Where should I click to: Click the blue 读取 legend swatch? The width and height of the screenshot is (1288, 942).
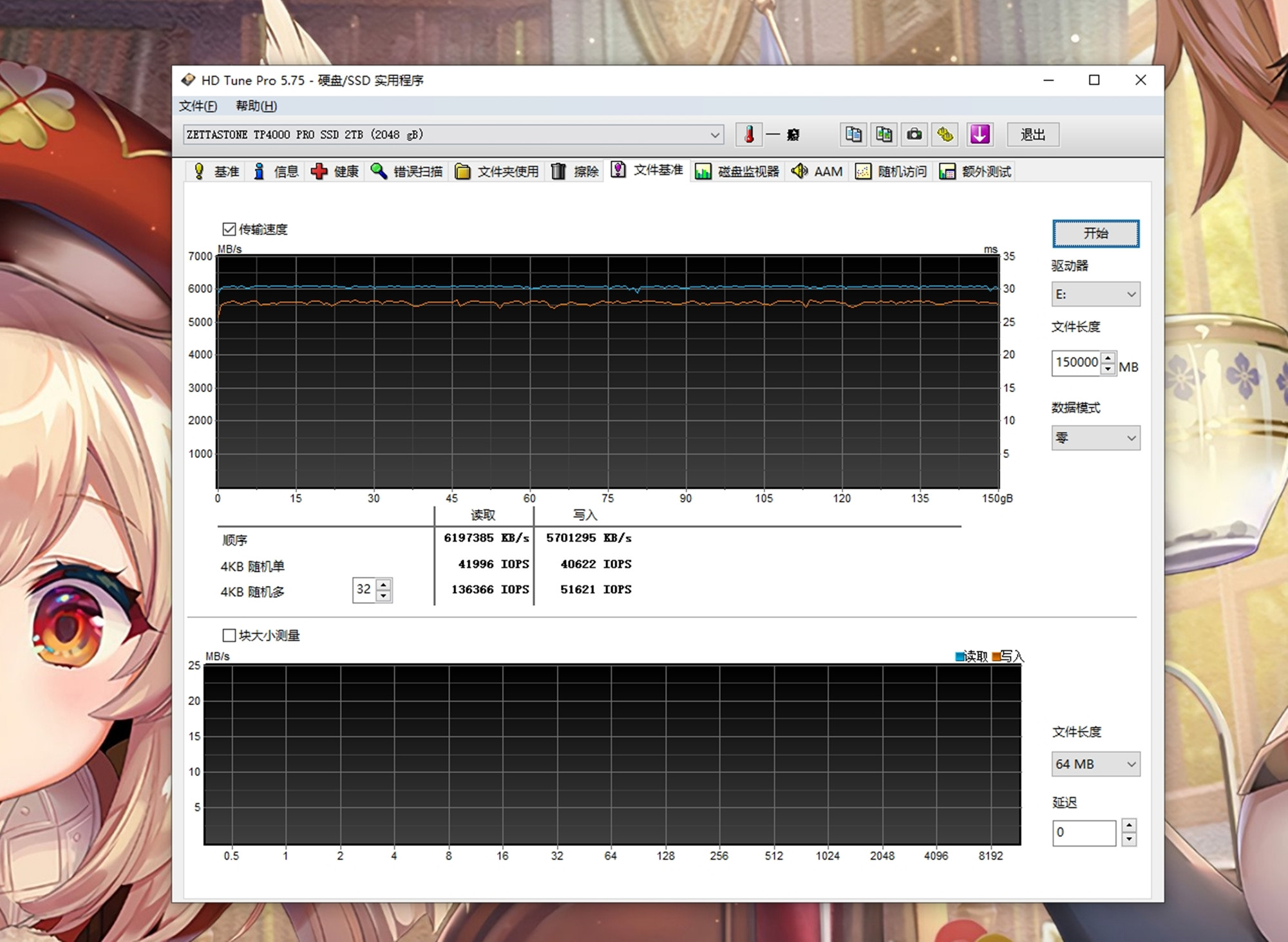point(959,656)
